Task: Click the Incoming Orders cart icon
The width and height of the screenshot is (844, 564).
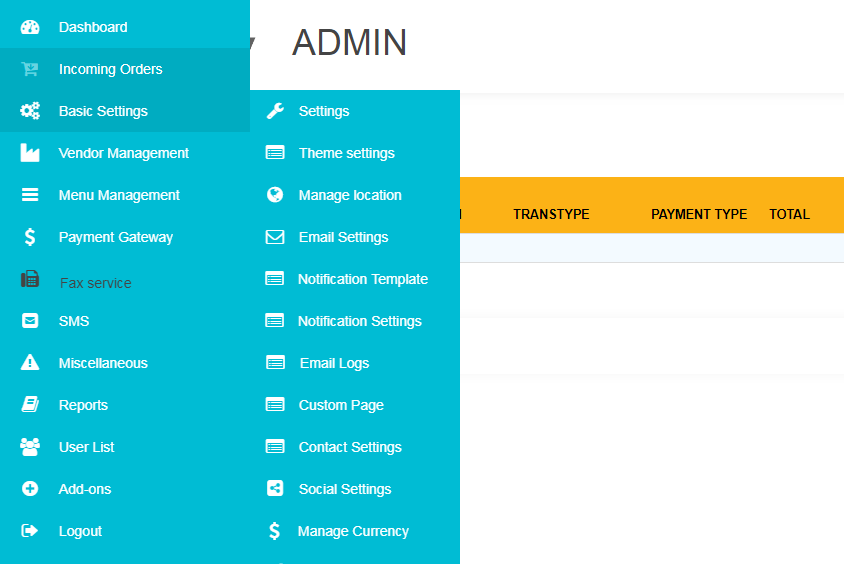Action: 30,69
